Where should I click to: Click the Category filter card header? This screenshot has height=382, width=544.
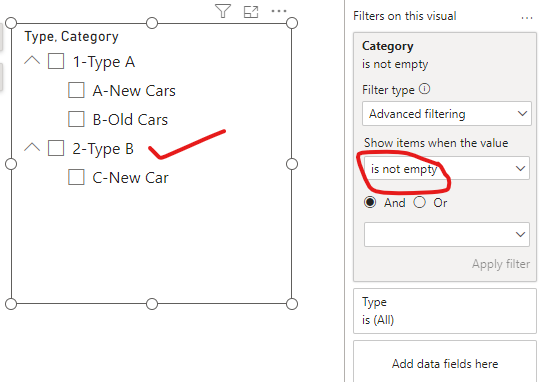click(x=388, y=46)
